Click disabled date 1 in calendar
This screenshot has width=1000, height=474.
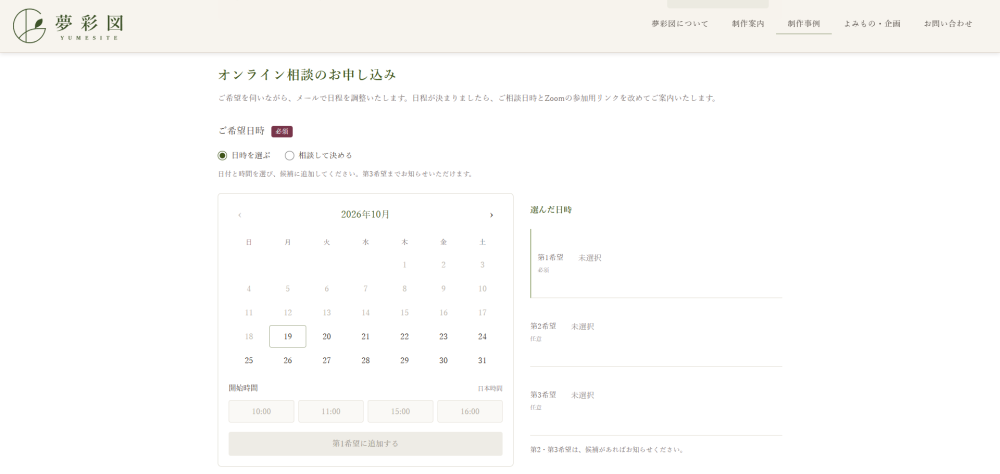[x=404, y=265]
